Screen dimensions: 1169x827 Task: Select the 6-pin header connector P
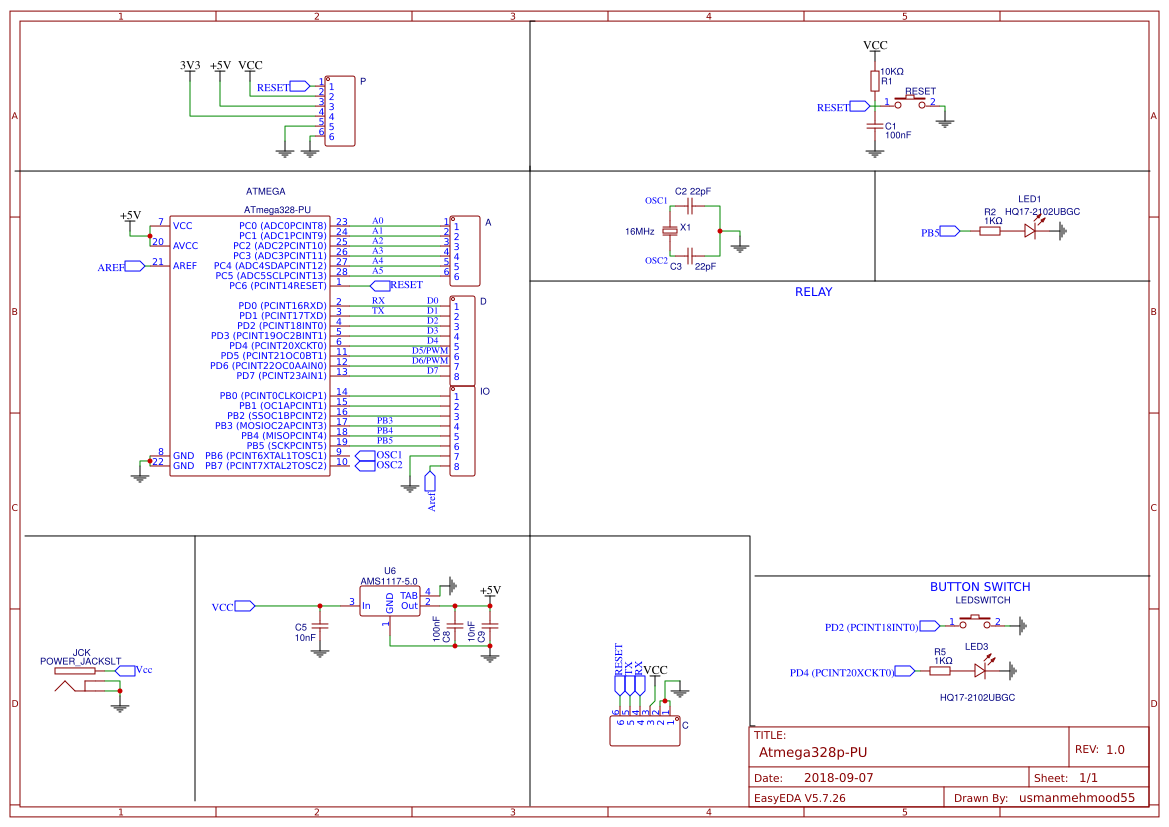click(x=339, y=110)
